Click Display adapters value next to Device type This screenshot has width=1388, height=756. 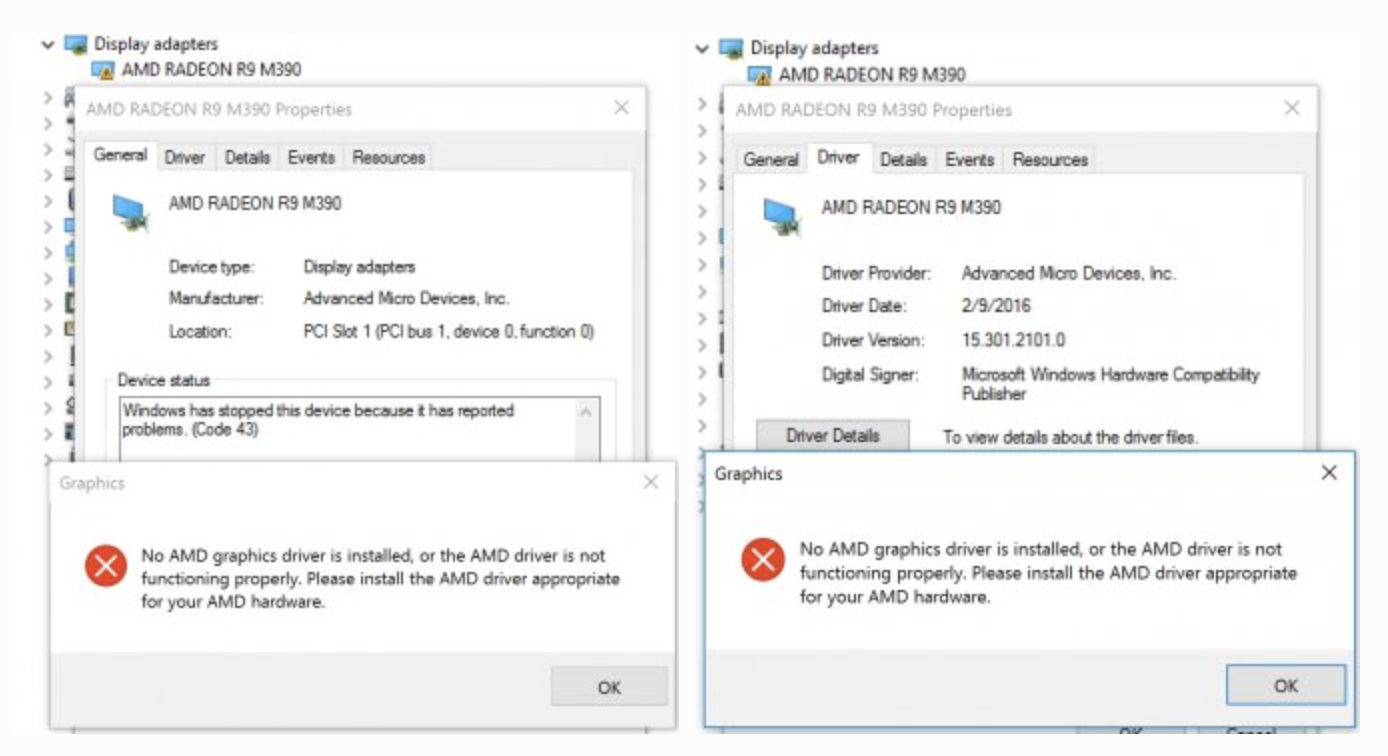[359, 267]
